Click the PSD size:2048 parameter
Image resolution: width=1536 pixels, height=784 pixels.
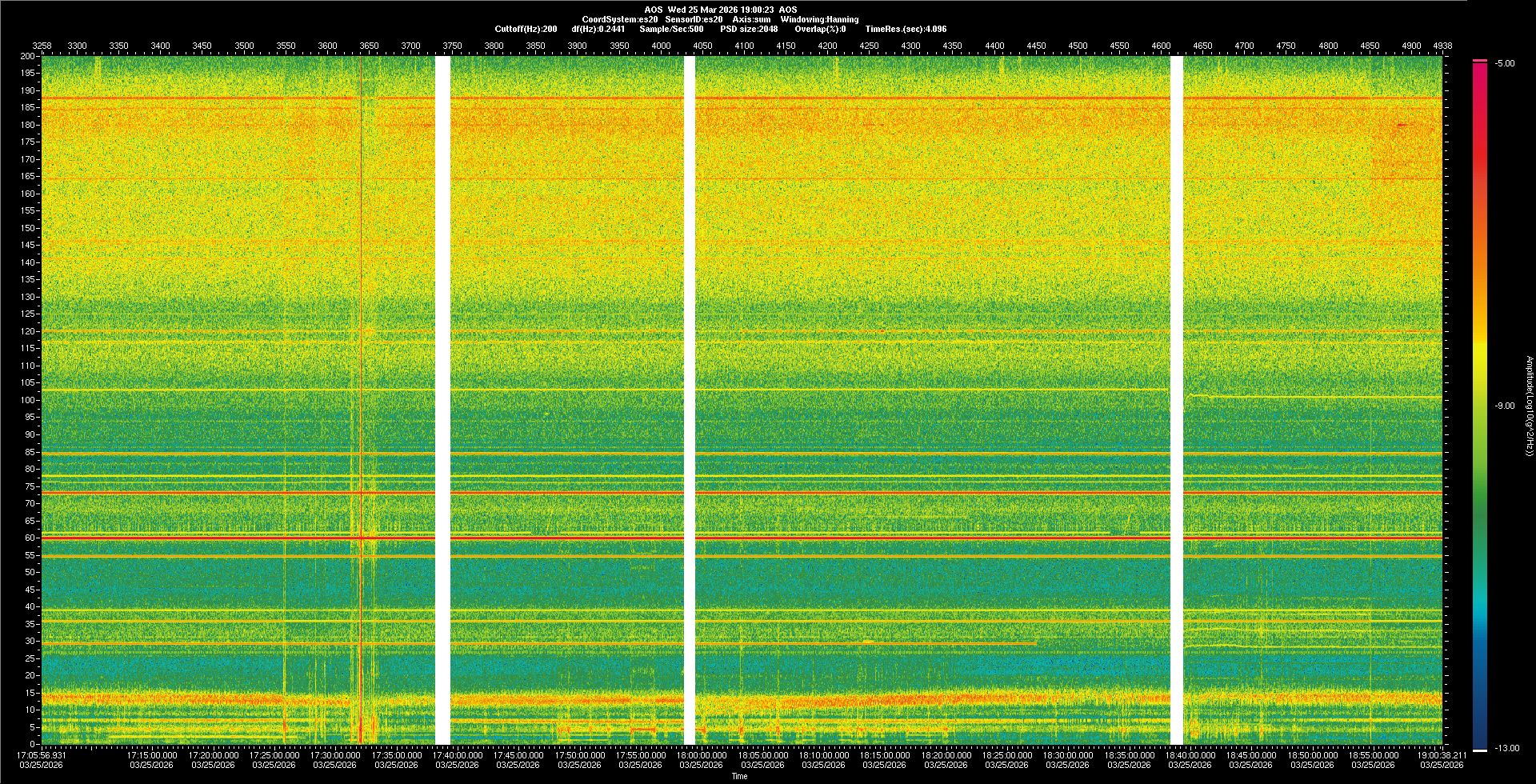pos(749,29)
